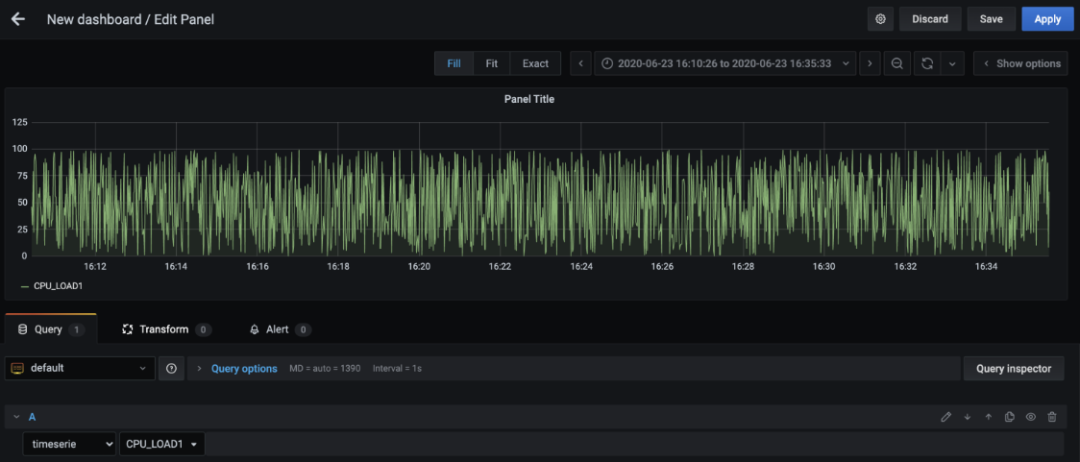Open the CPU_LOAD1 metric dropdown

[x=160, y=443]
